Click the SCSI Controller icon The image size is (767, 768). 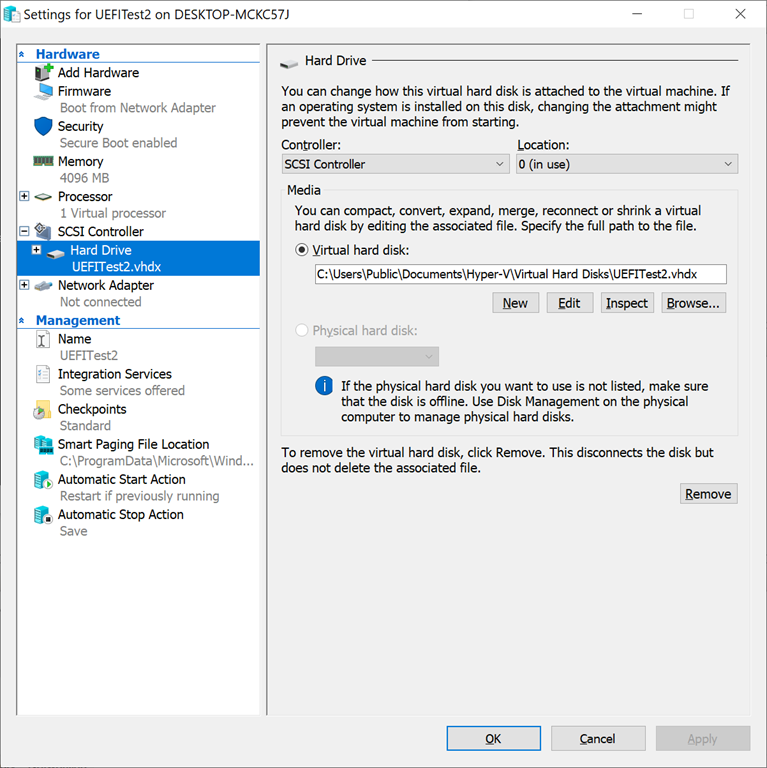pos(43,232)
